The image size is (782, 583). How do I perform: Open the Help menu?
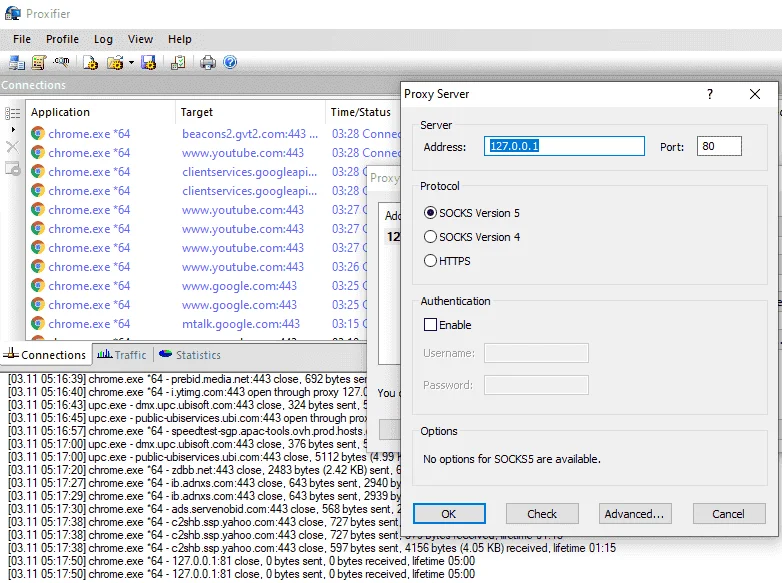[x=180, y=39]
